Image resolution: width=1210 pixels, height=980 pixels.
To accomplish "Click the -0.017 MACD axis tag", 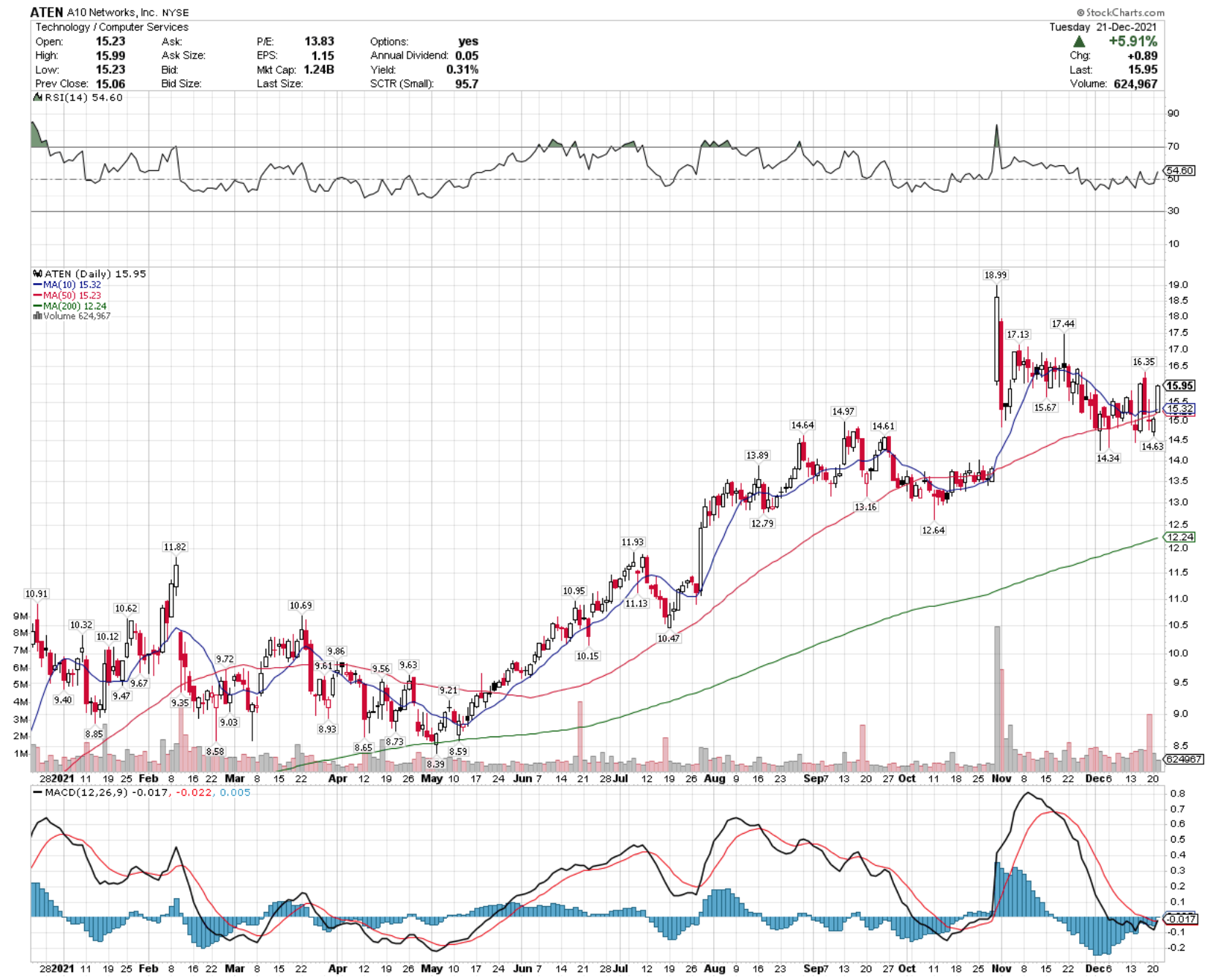I will [x=1179, y=919].
